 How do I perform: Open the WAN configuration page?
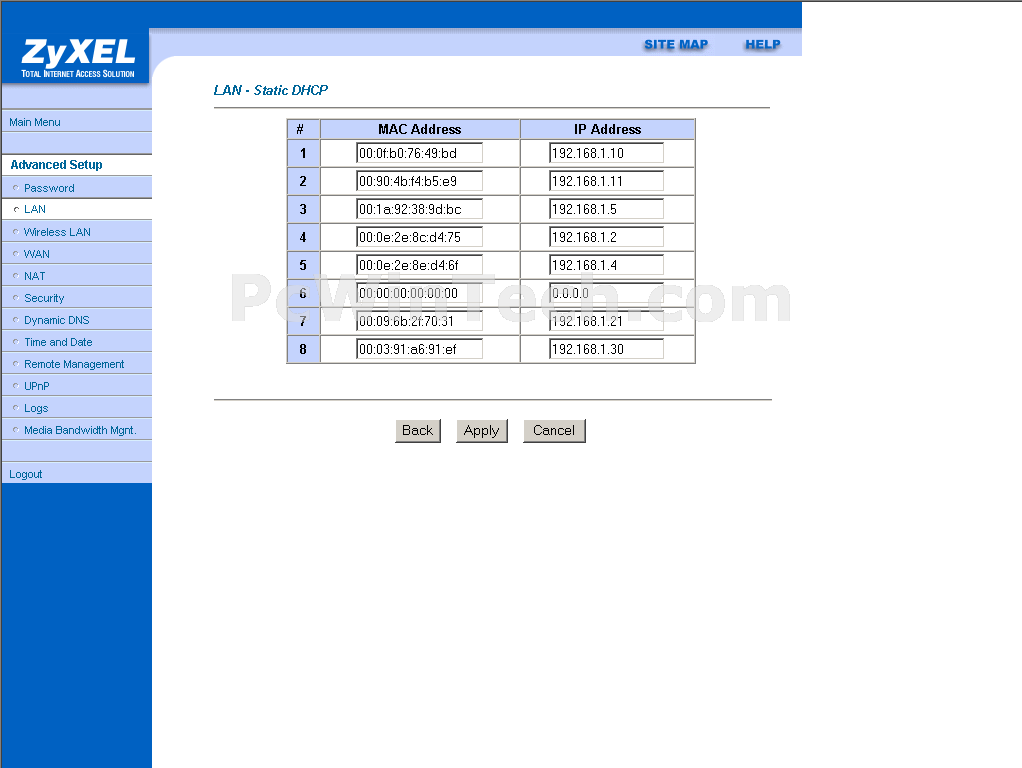tap(36, 254)
